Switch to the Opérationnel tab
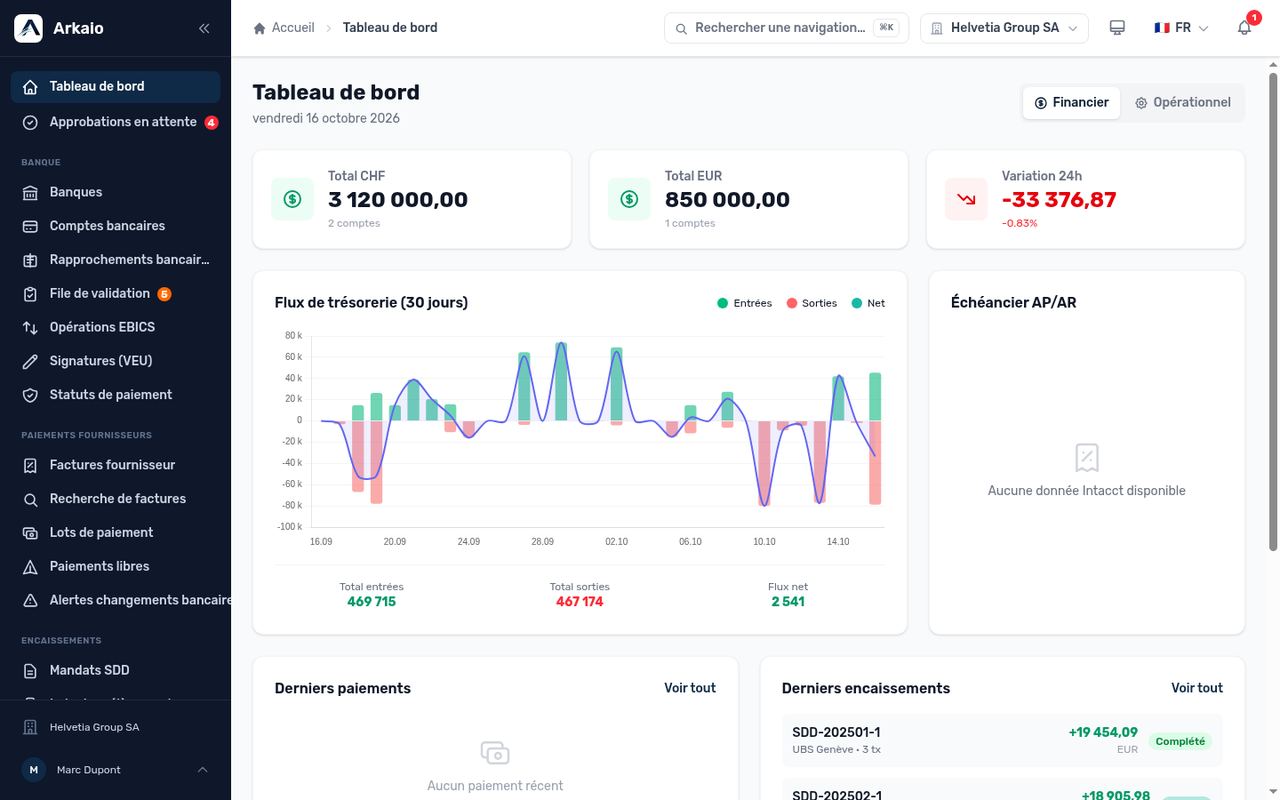 click(x=1183, y=102)
